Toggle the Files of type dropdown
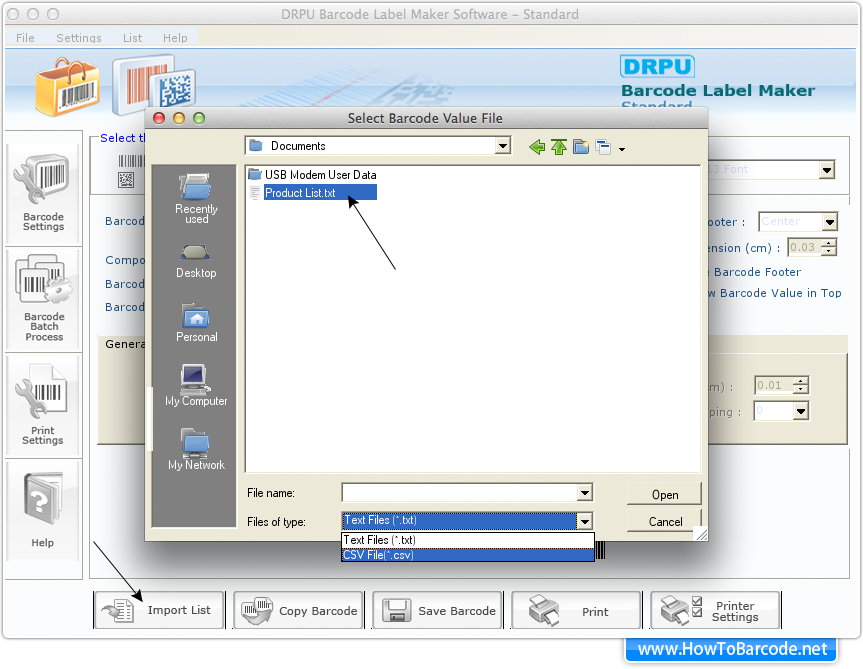Screen dimensions: 863x669 pos(585,520)
